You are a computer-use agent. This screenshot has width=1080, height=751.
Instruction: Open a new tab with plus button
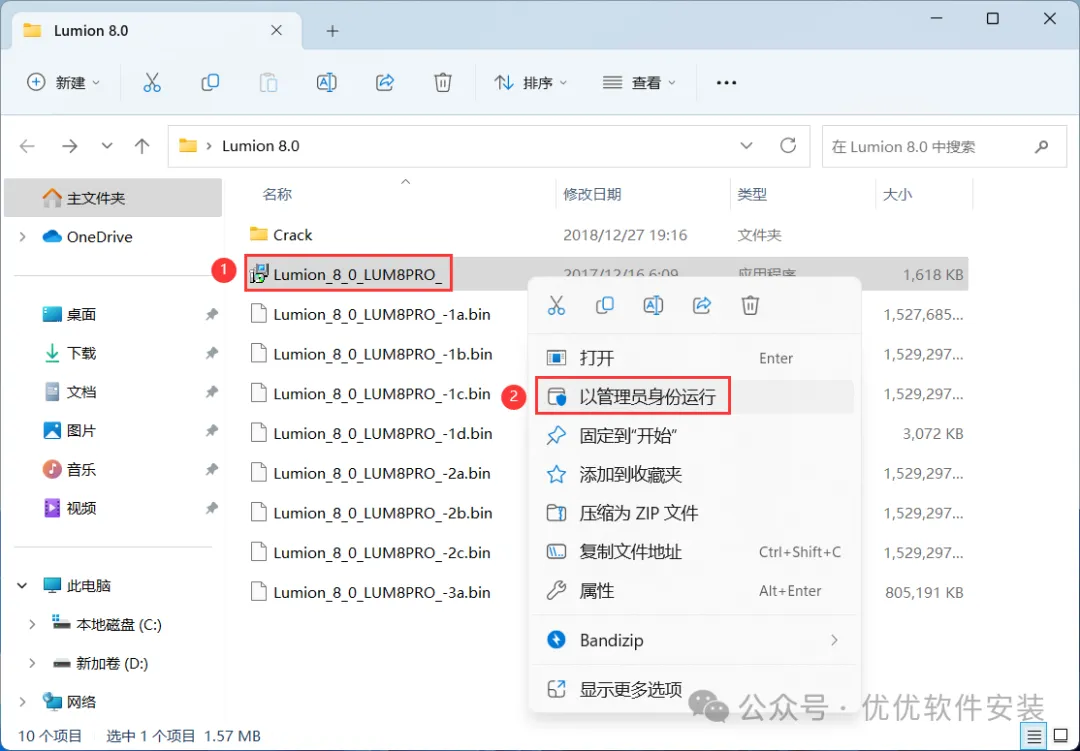[x=333, y=31]
